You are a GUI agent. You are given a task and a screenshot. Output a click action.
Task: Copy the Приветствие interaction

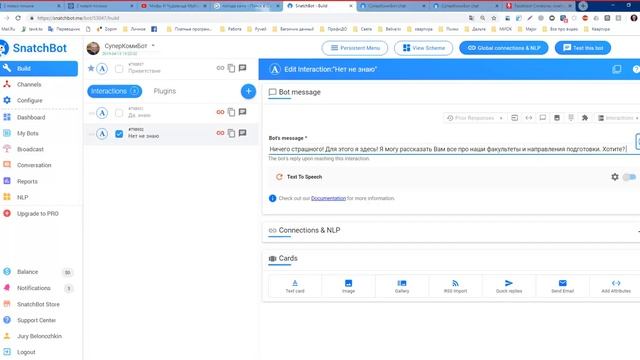coord(231,68)
